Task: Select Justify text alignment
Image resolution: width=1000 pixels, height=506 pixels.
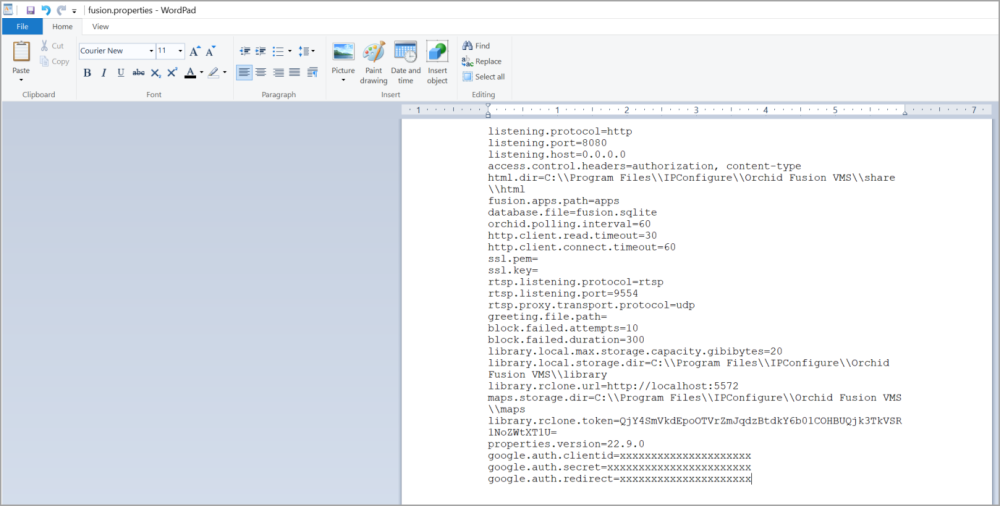Action: pos(294,73)
